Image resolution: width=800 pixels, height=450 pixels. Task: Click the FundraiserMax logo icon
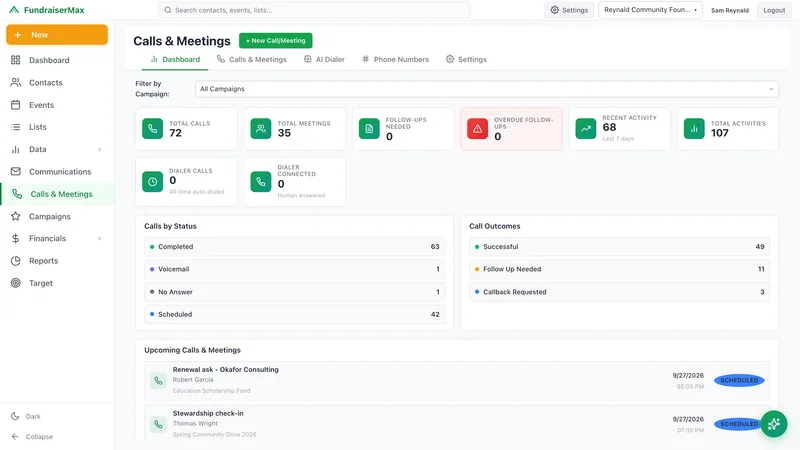click(14, 10)
